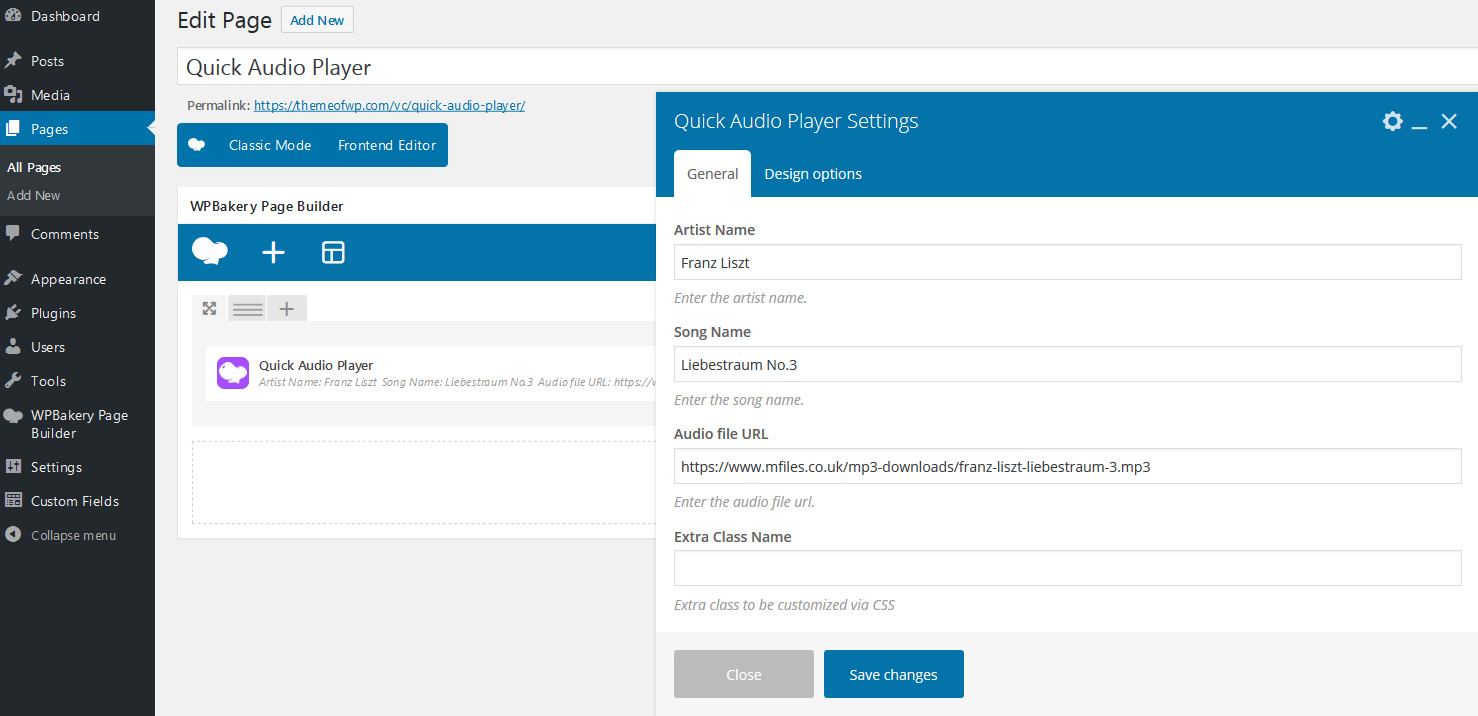1478x716 pixels.
Task: Close the settings panel with X icon
Action: (x=1449, y=121)
